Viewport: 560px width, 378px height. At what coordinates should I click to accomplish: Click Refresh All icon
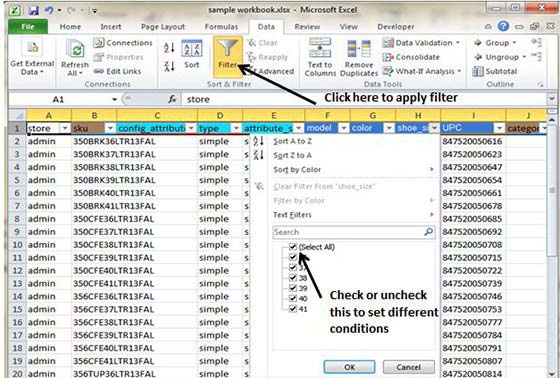click(x=75, y=50)
